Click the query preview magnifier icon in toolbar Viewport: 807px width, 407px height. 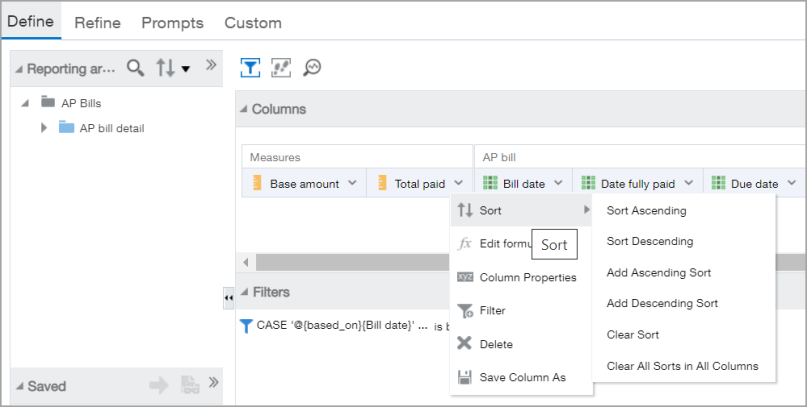point(312,67)
